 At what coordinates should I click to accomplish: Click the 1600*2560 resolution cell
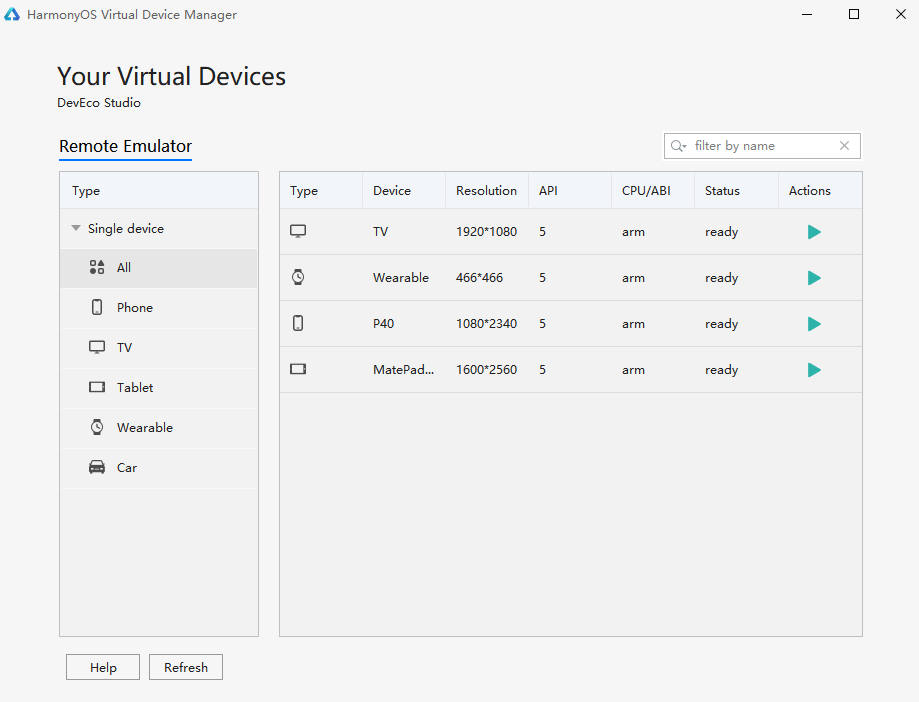(486, 370)
